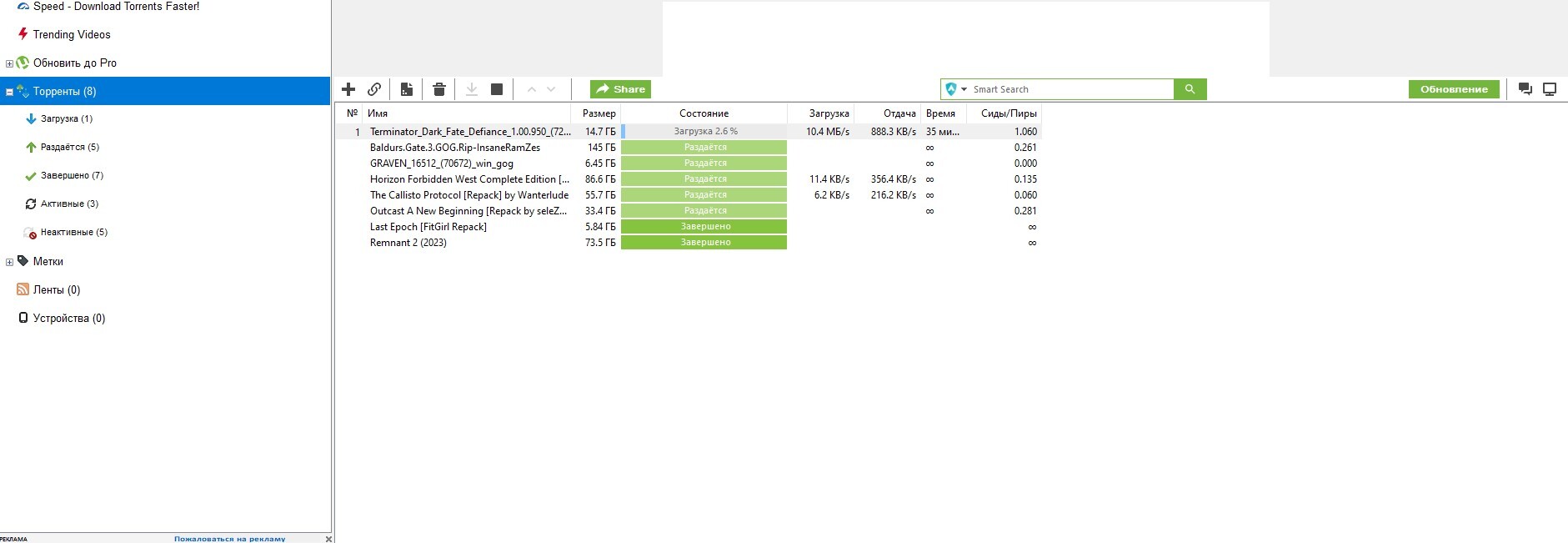This screenshot has width=1568, height=543.
Task: Close the ad panel with the X
Action: click(328, 539)
